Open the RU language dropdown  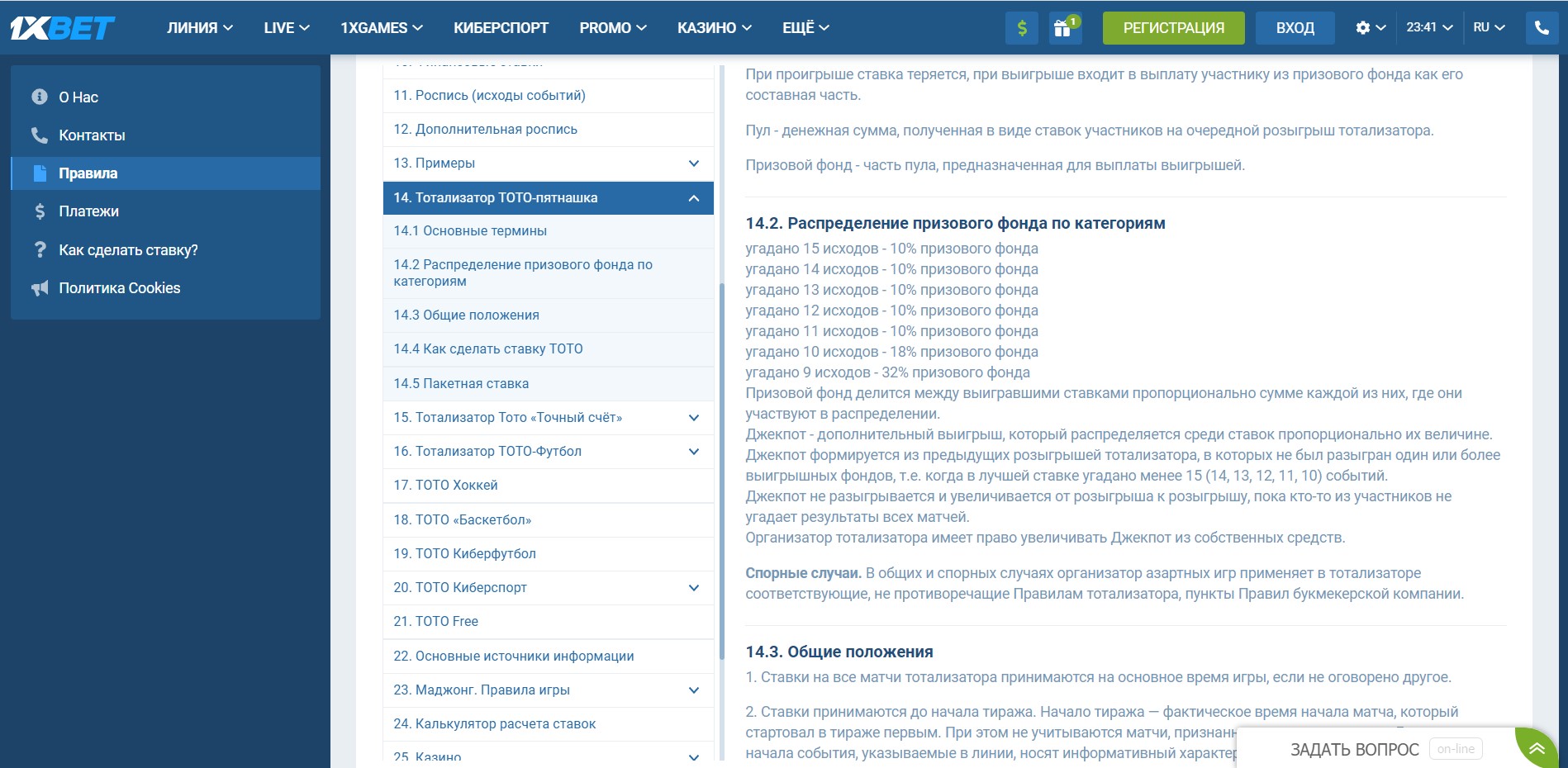[x=1489, y=28]
